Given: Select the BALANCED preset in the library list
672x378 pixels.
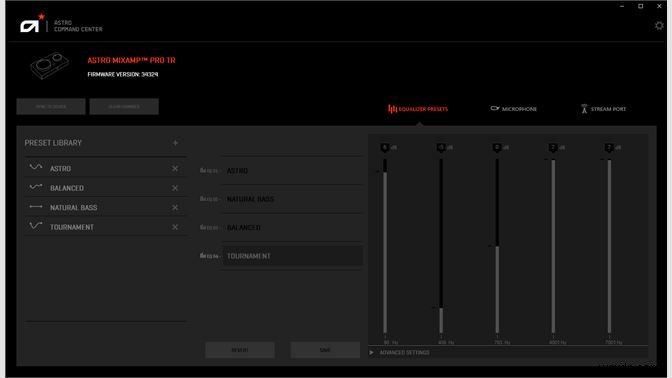Looking at the screenshot, I should [105, 188].
